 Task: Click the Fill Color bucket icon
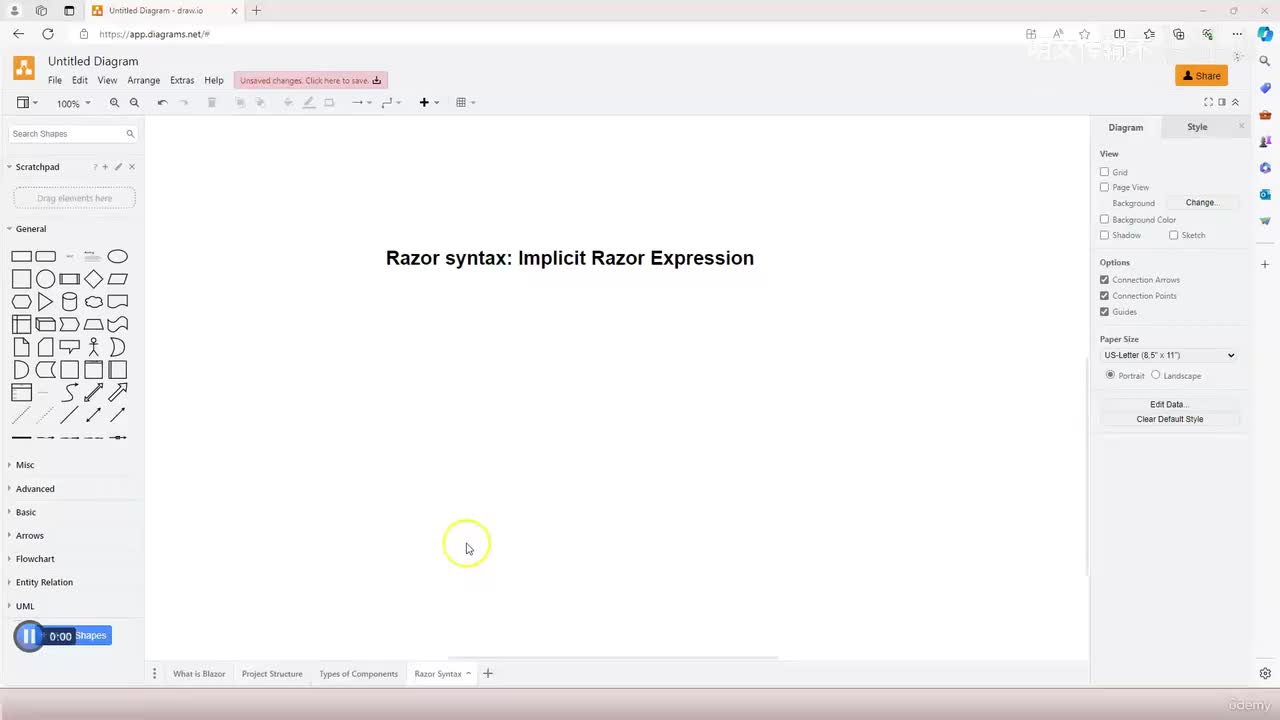pos(289,103)
